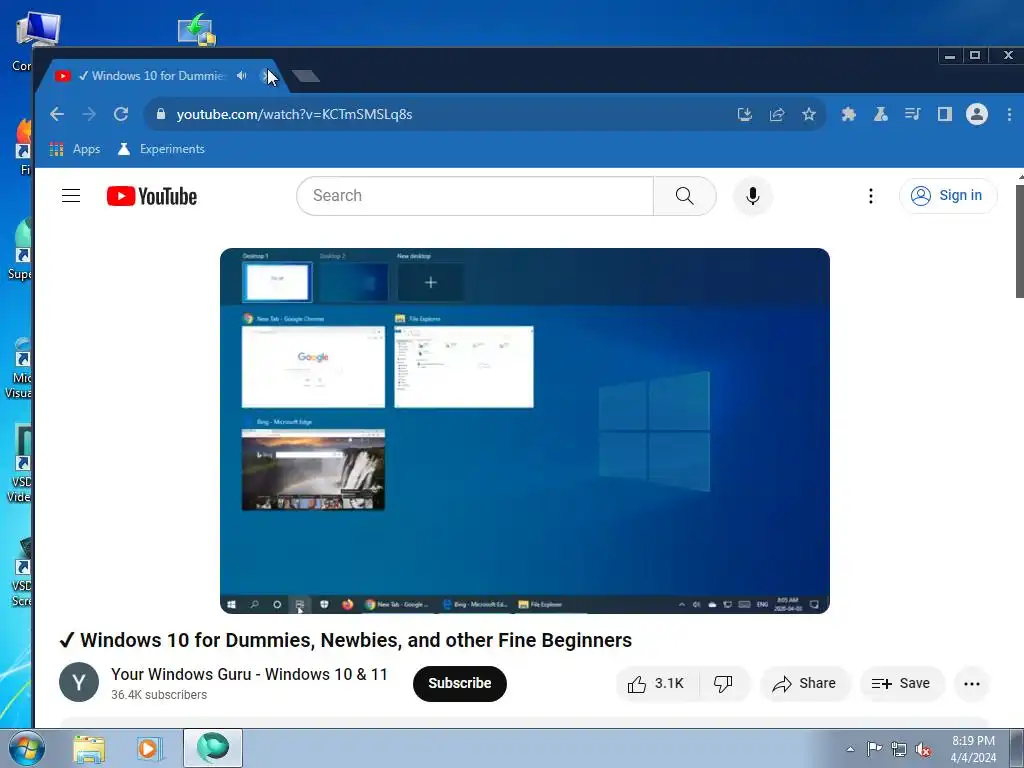Click the share page icon in address bar
The width and height of the screenshot is (1024, 768).
pyautogui.click(x=776, y=114)
